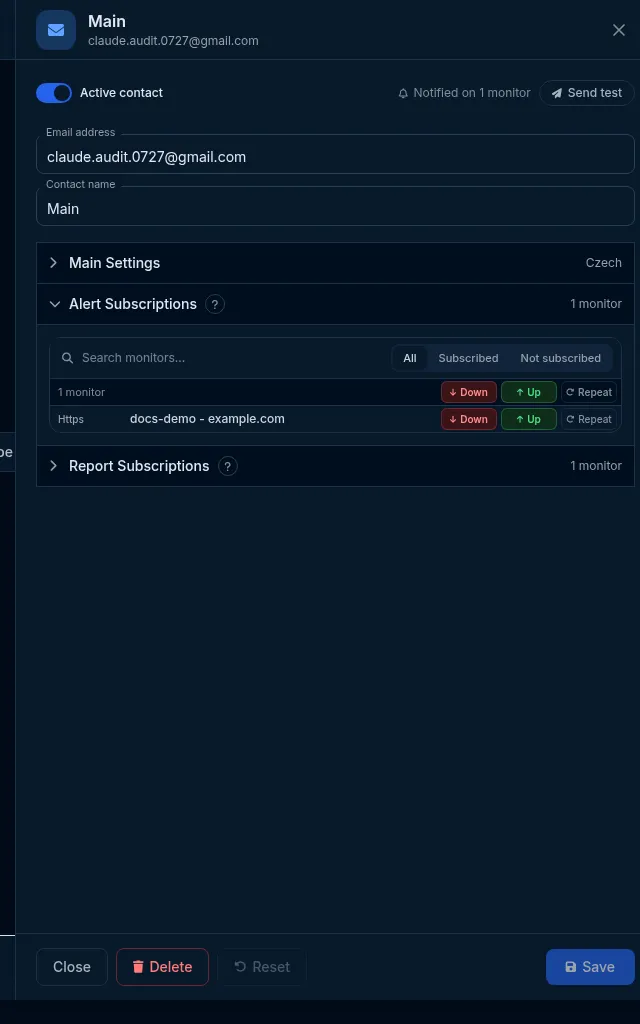
Task: Close the contact panel with the X icon
Action: 618,30
